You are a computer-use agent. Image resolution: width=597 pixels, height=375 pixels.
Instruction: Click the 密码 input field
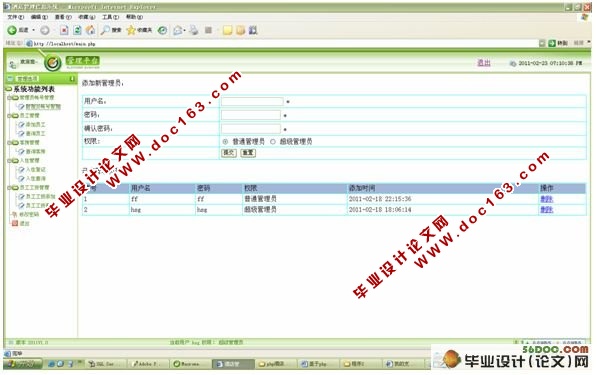pyautogui.click(x=251, y=115)
